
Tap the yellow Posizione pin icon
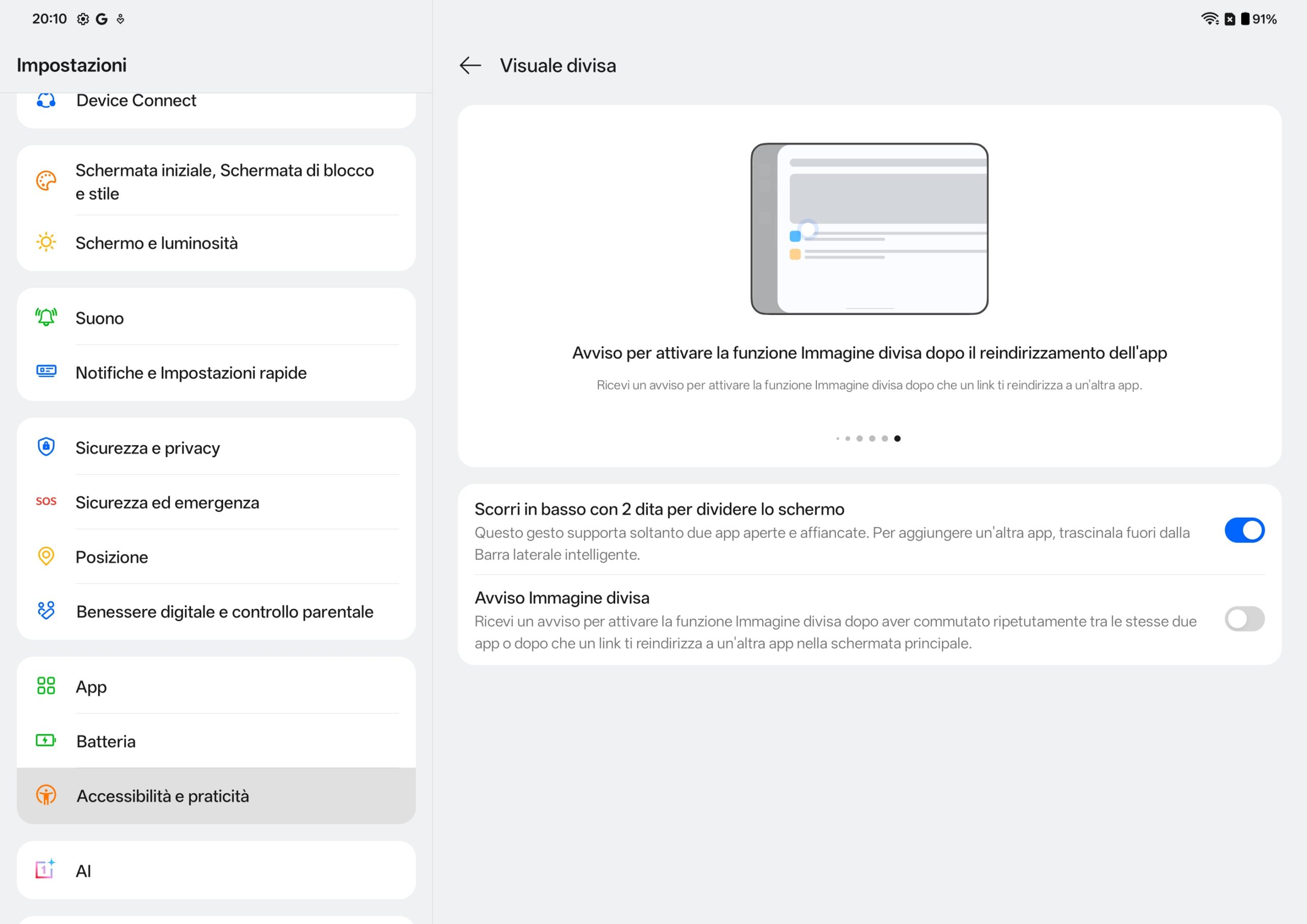[46, 556]
